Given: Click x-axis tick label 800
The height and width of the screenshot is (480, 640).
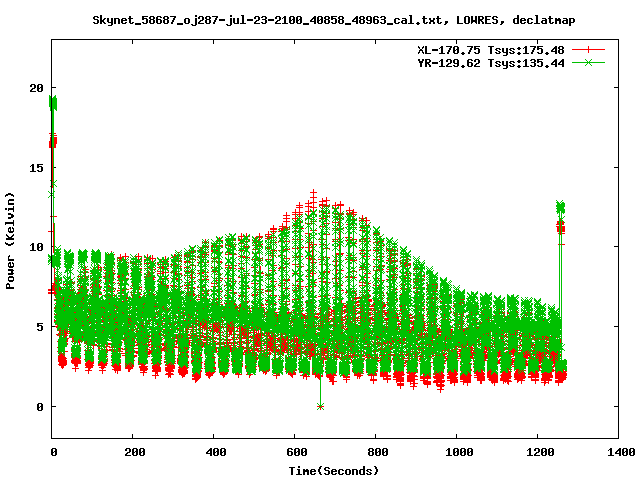Looking at the screenshot, I should coord(377,452).
